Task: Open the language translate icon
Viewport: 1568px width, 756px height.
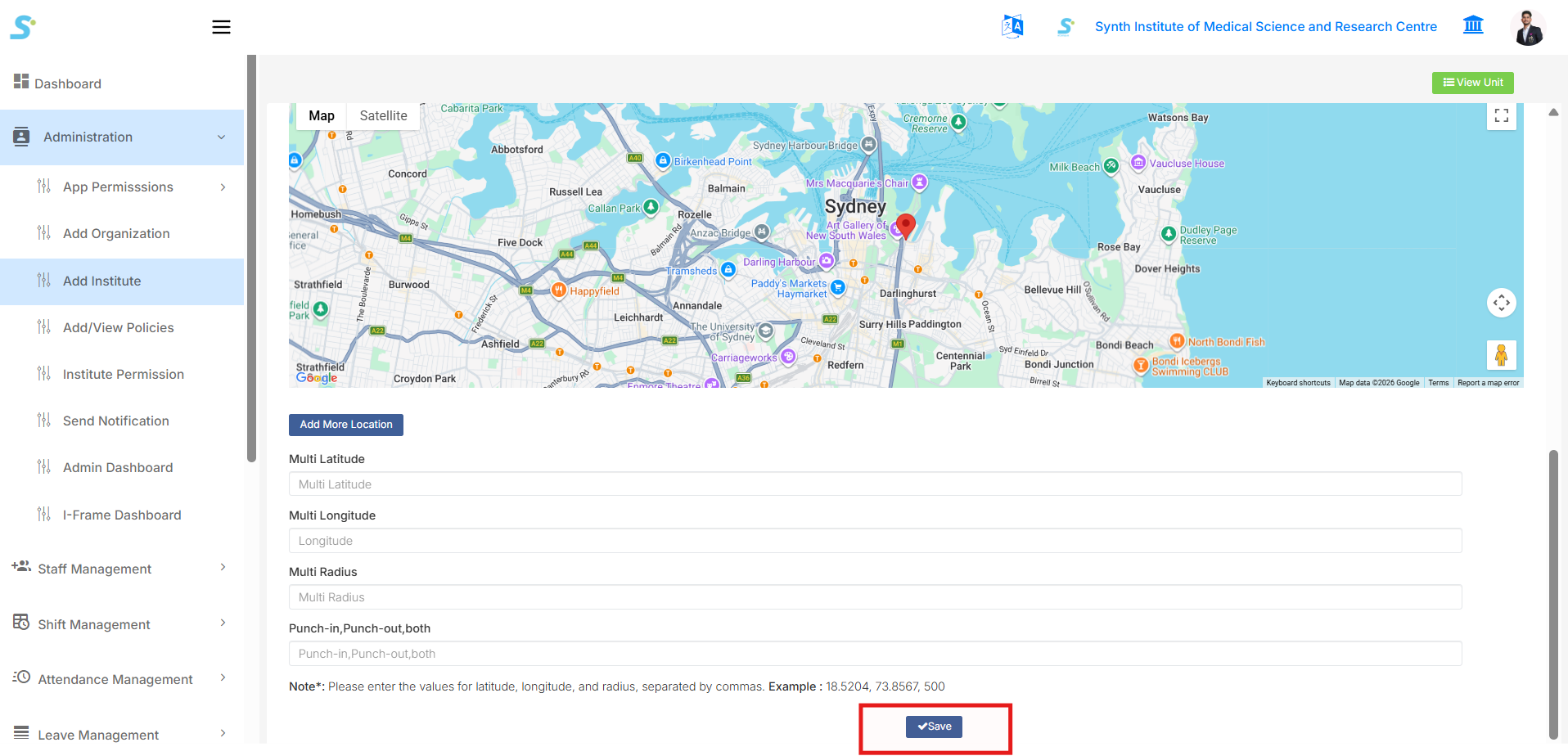Action: pos(1012,26)
